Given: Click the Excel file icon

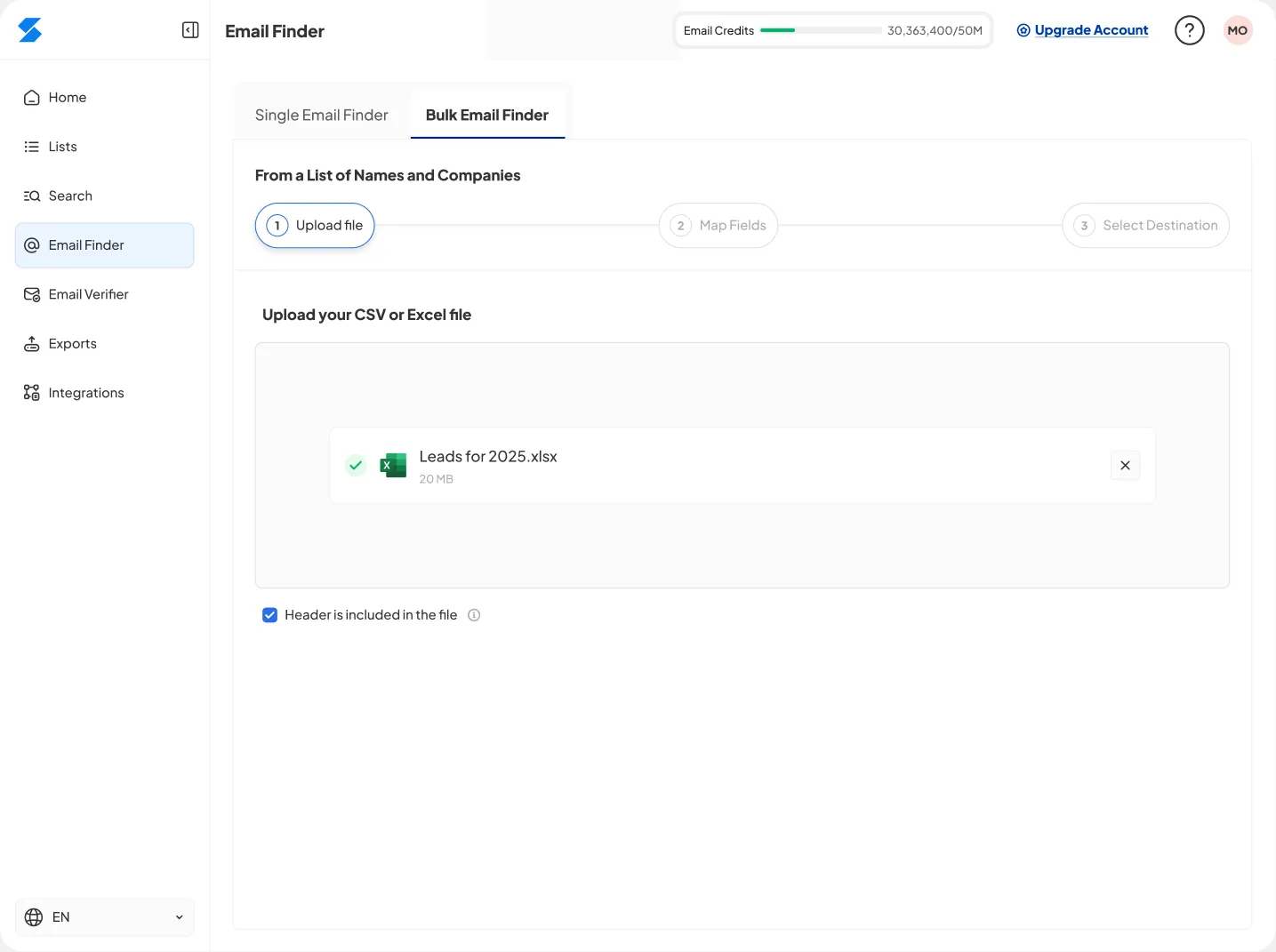Looking at the screenshot, I should coord(393,465).
